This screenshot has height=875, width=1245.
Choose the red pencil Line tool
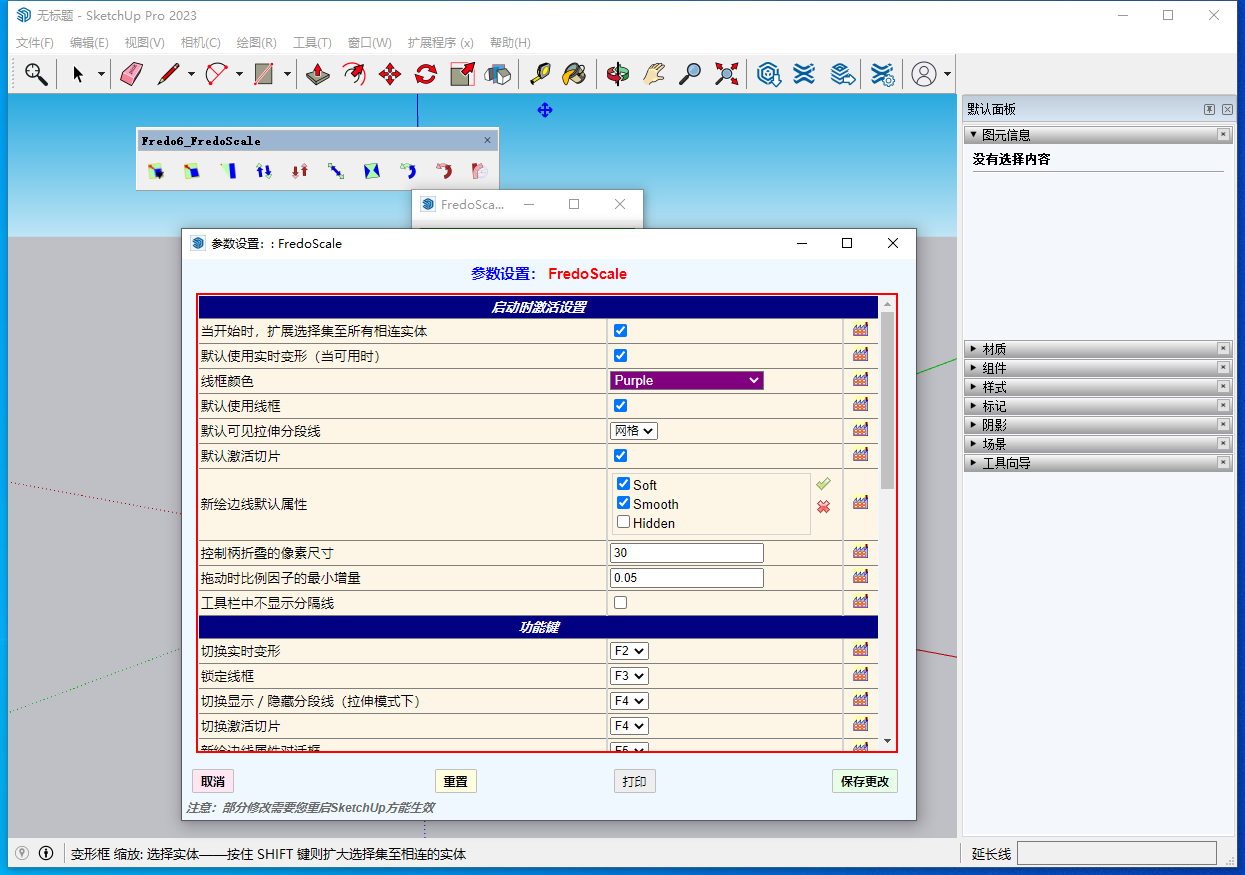[x=168, y=74]
